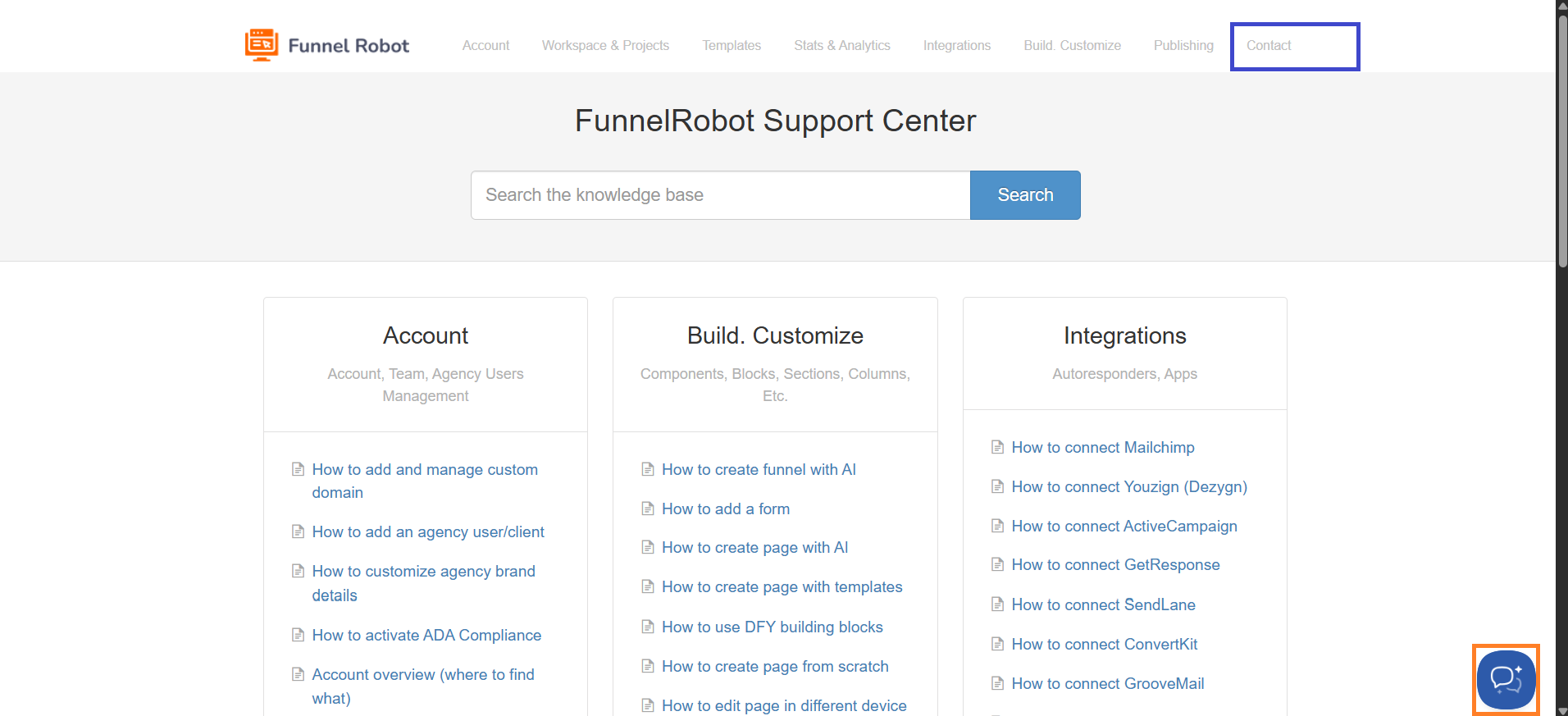Click the page vertical scrollbar thumb
Image resolution: width=1568 pixels, height=716 pixels.
pyautogui.click(x=1562, y=139)
